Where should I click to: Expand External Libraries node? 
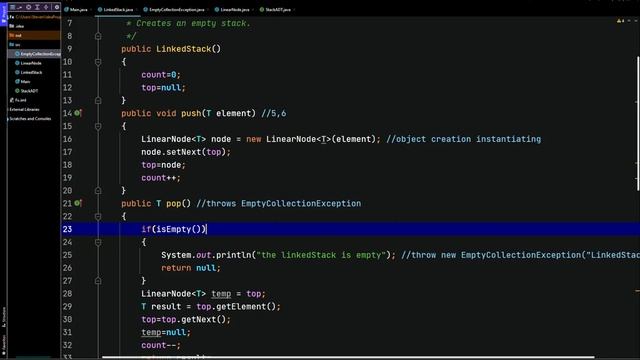coord(24,109)
